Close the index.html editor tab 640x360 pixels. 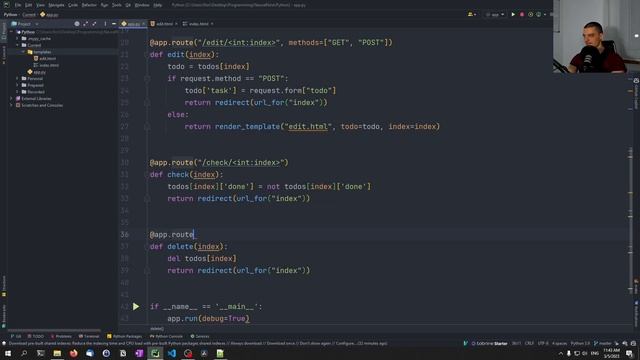[212, 24]
